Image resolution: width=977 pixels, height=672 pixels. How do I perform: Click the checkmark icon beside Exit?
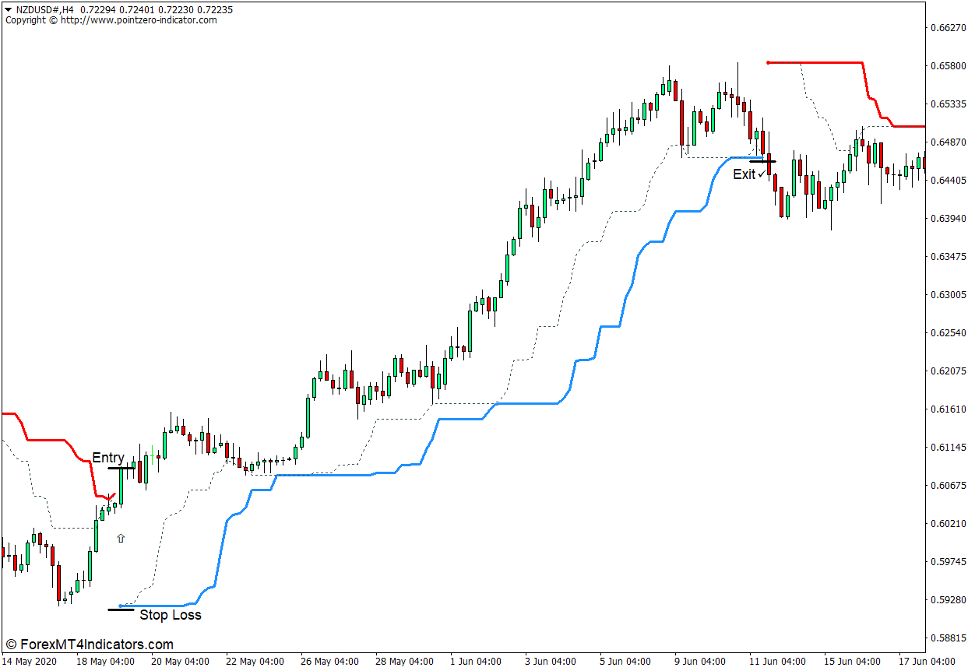point(761,172)
